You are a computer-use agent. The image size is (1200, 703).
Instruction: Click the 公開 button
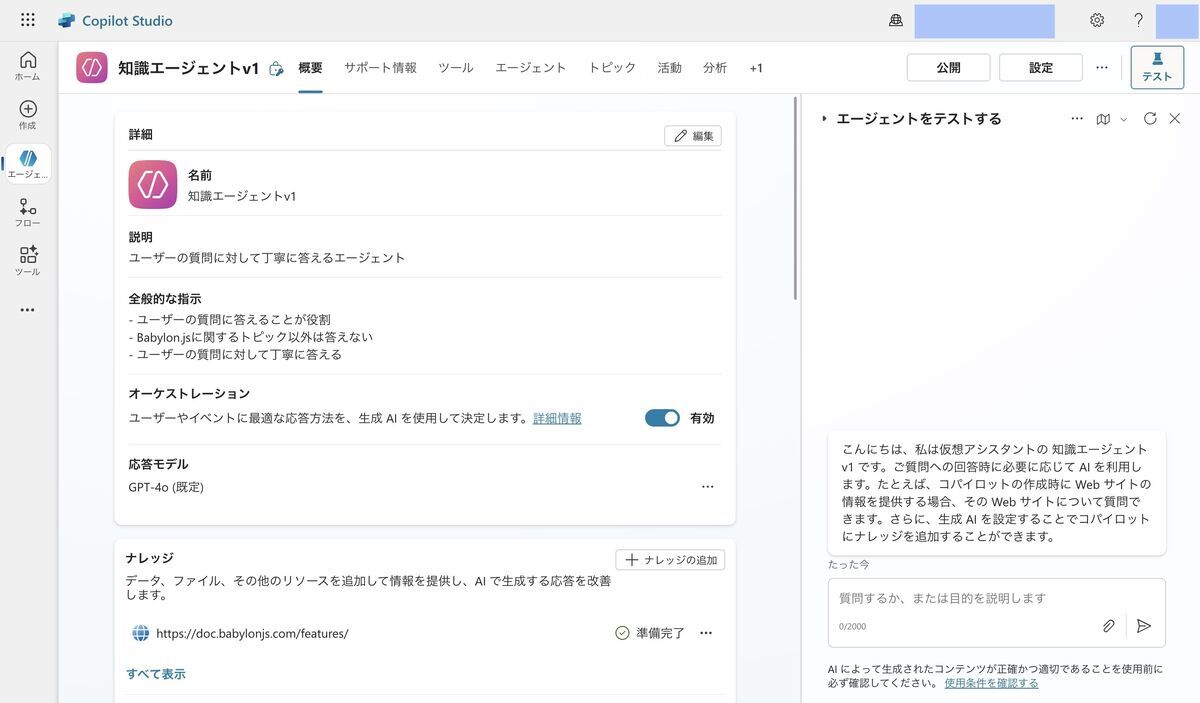[947, 67]
